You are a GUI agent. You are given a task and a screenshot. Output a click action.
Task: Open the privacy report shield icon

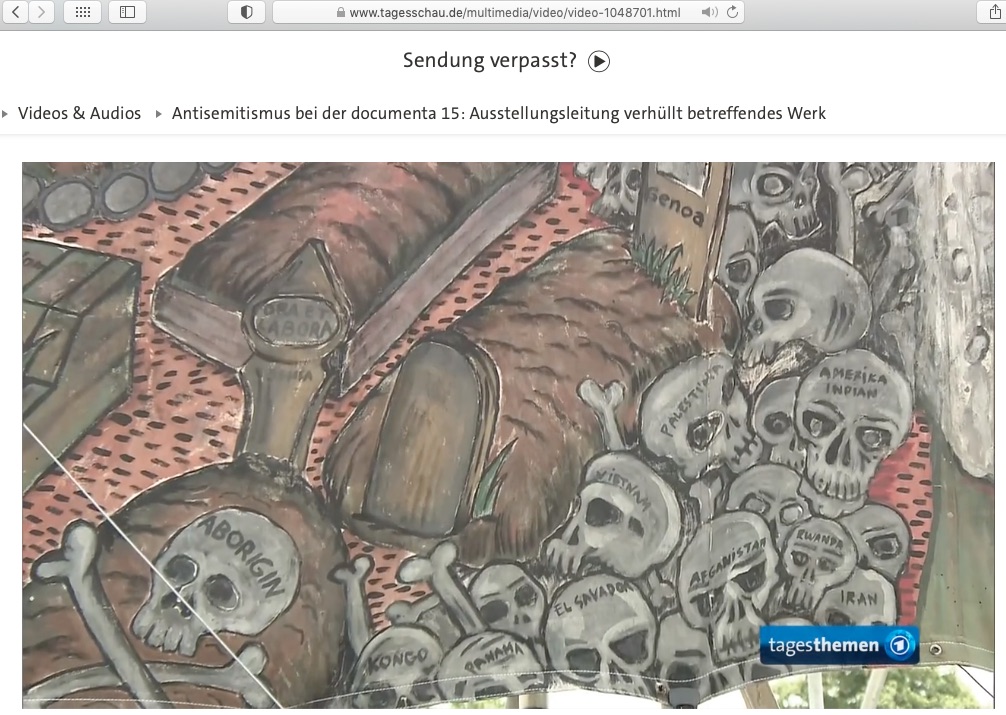click(246, 12)
